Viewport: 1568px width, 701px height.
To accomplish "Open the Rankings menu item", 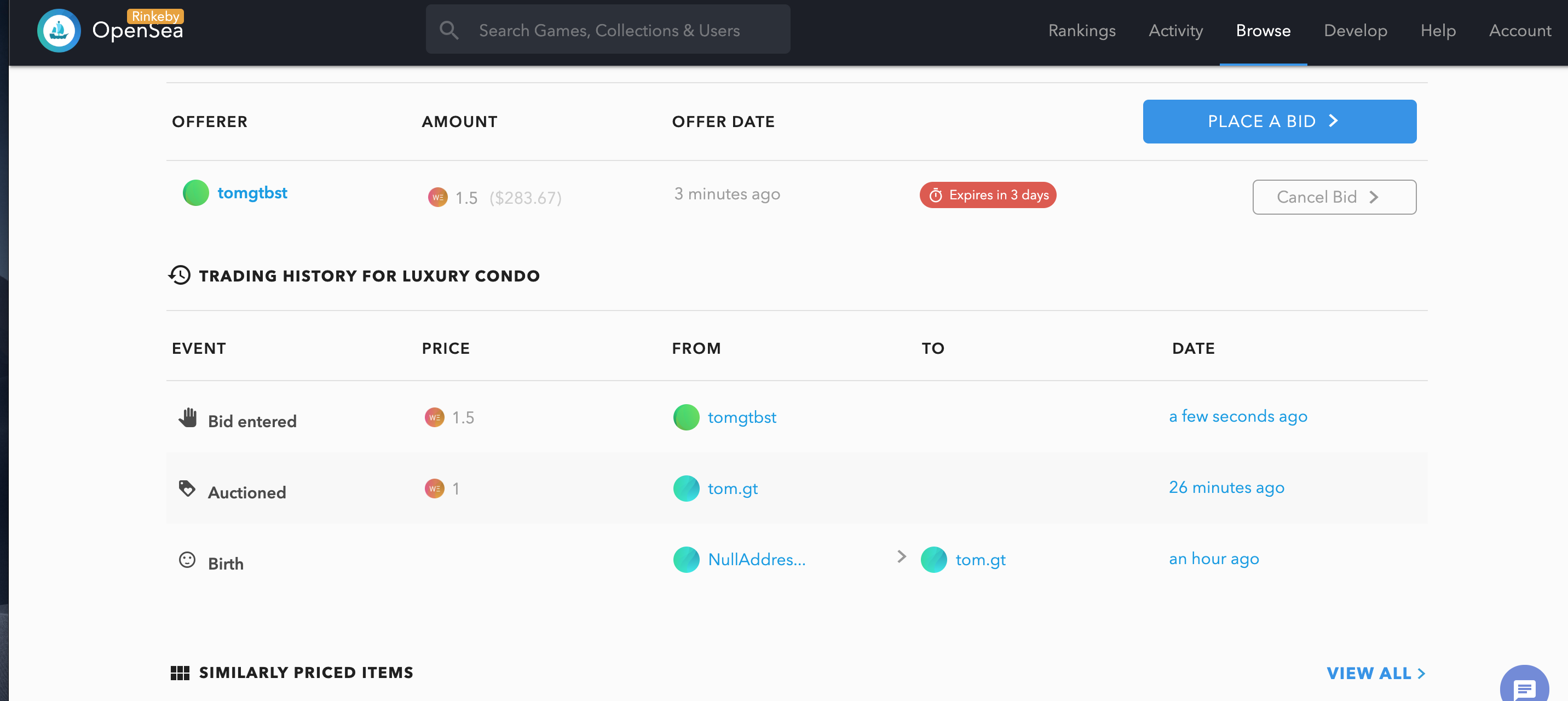I will [x=1081, y=31].
